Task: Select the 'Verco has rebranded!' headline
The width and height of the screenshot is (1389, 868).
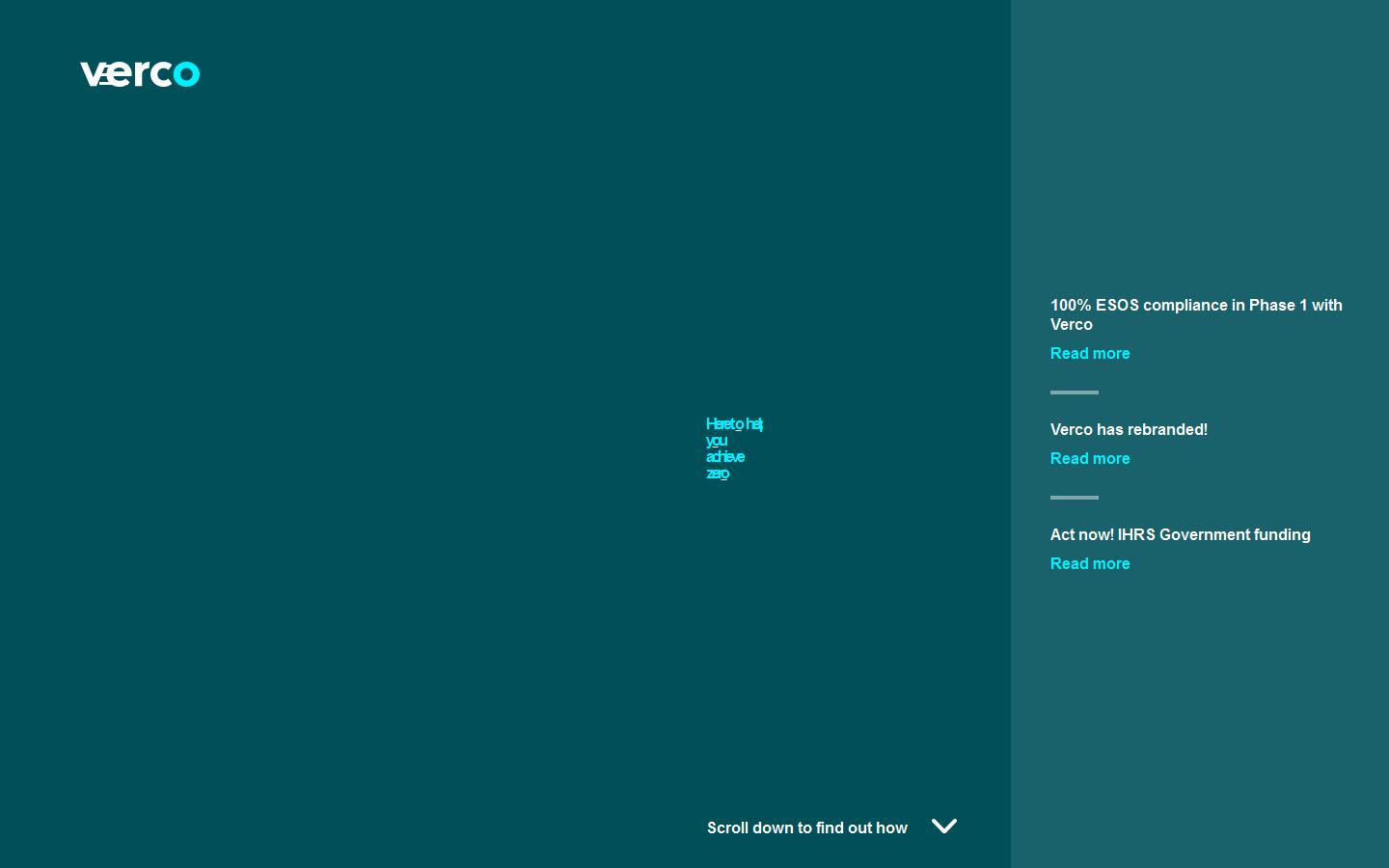Action: 1129,429
